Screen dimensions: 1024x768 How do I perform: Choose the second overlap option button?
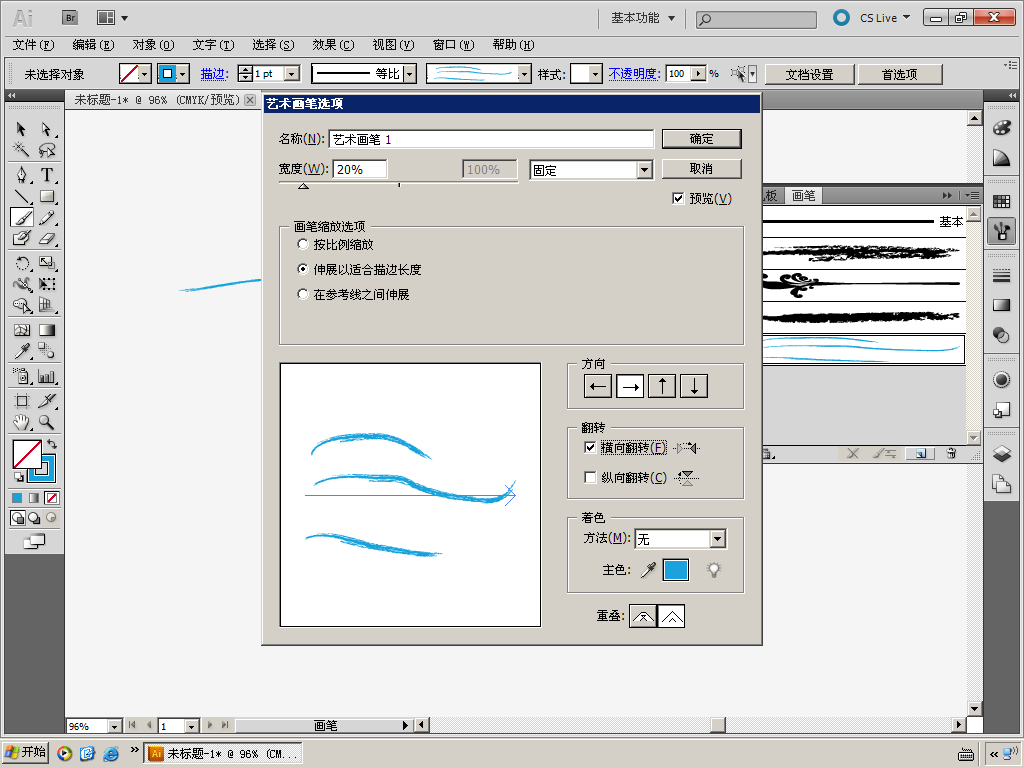coord(671,616)
